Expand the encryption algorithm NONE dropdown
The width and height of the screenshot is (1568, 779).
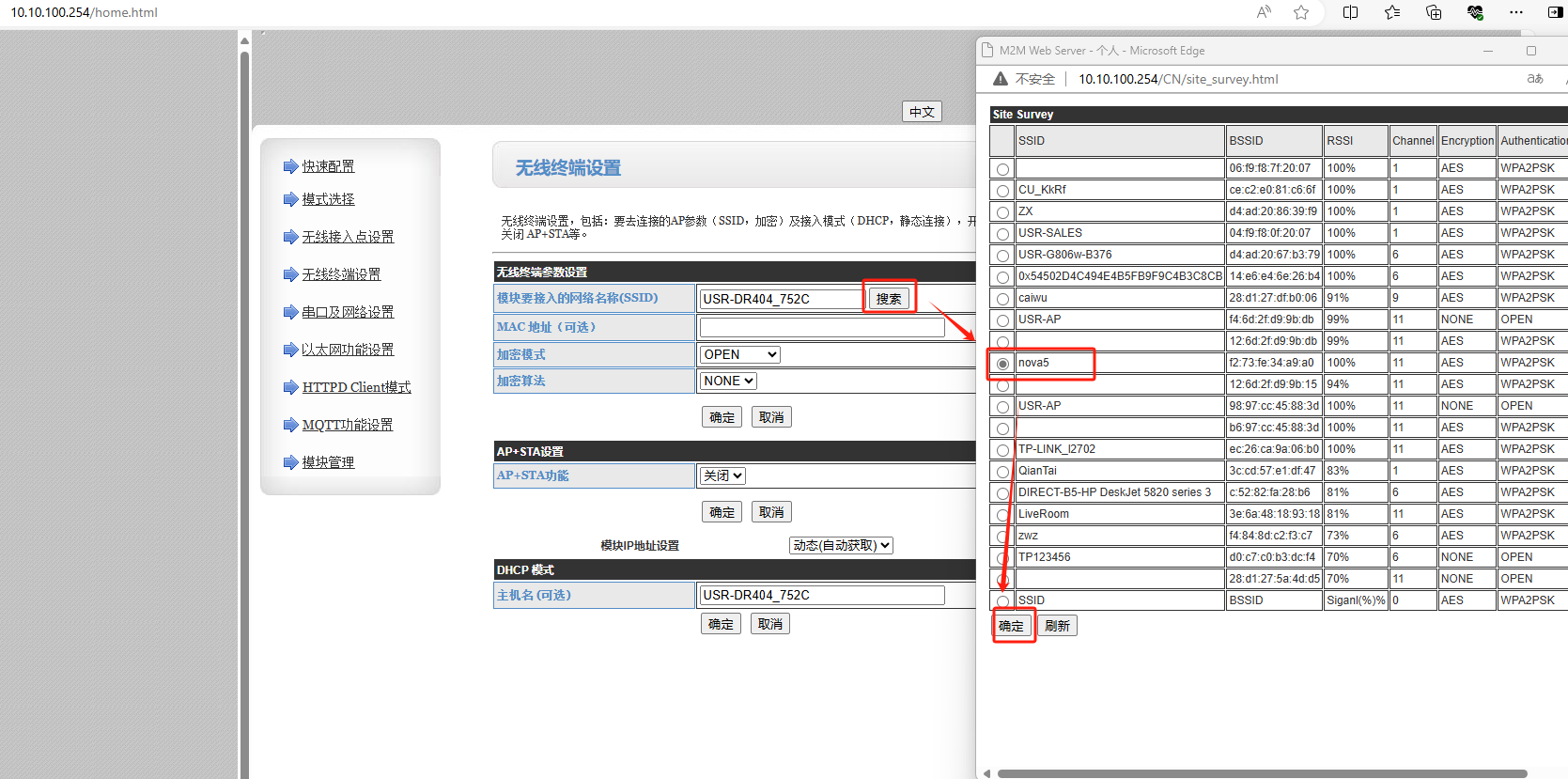click(x=728, y=381)
